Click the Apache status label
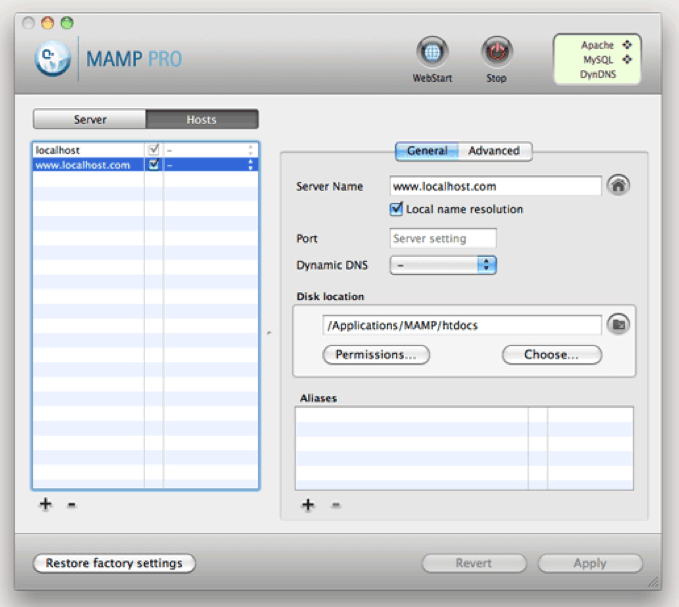This screenshot has width=679, height=607. pyautogui.click(x=597, y=45)
